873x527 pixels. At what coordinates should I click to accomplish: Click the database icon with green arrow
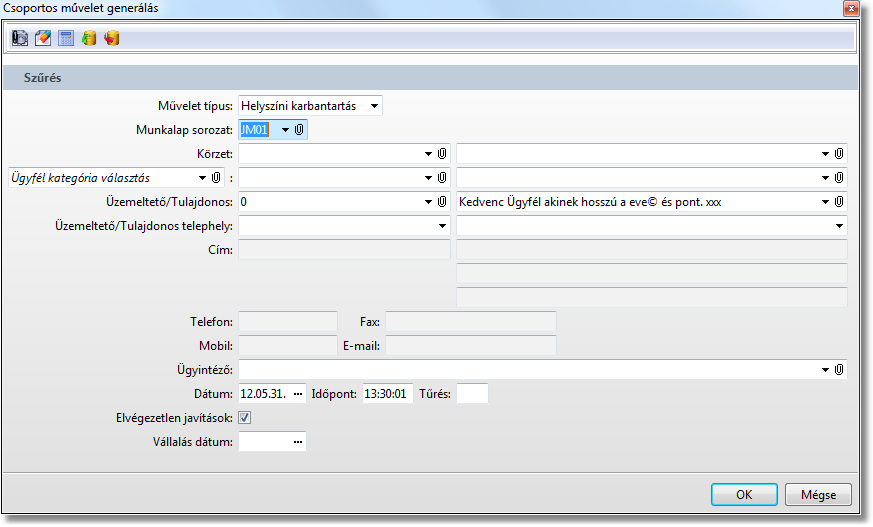click(x=89, y=38)
